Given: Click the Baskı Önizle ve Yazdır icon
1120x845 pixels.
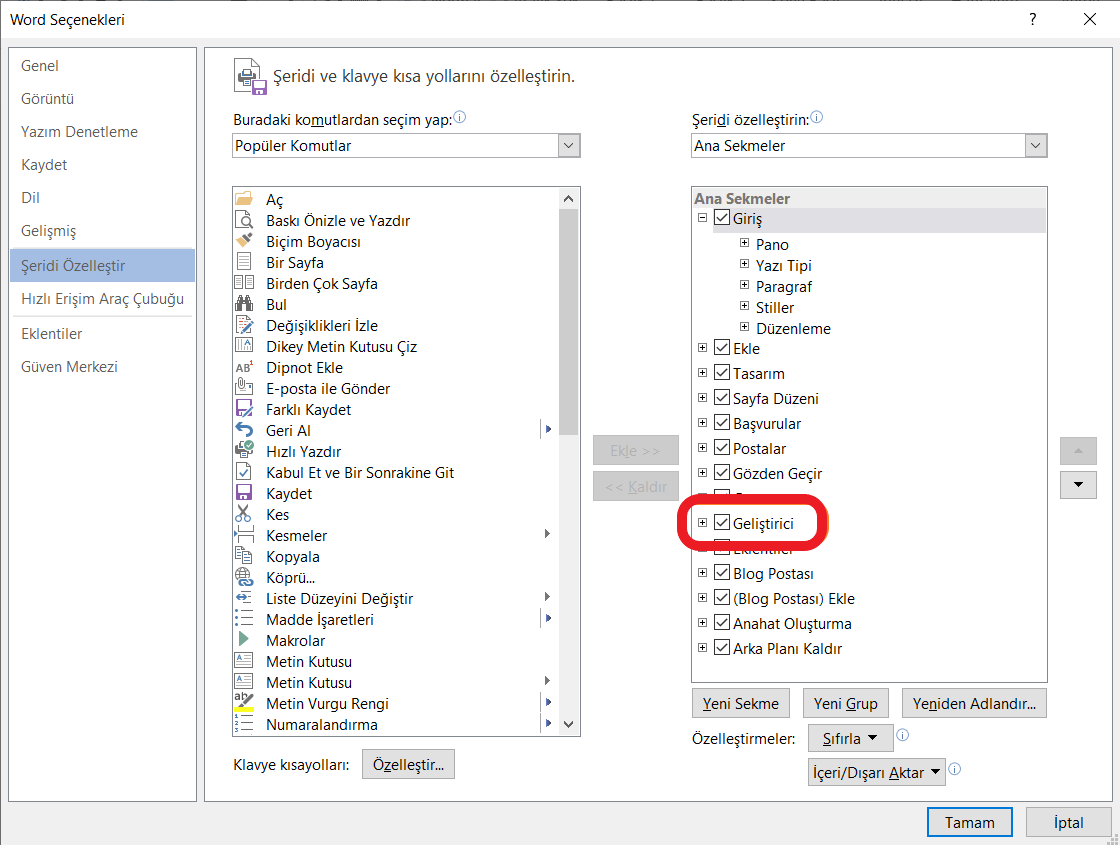Looking at the screenshot, I should tap(244, 220).
